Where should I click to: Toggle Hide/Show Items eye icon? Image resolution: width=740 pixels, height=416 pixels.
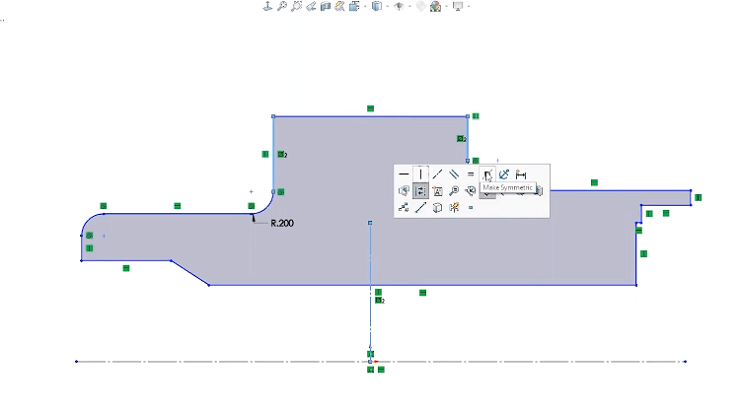click(x=399, y=6)
